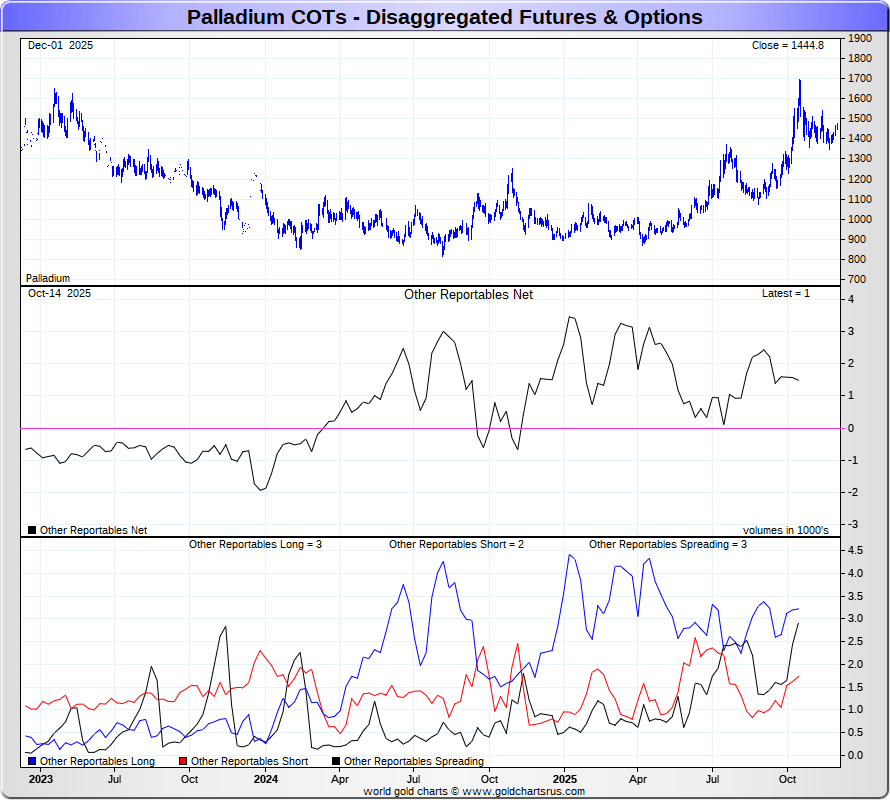The width and height of the screenshot is (890, 800).
Task: Click the copyright text 'world gold charts © www.goldchartsrus.com'
Action: tap(474, 791)
